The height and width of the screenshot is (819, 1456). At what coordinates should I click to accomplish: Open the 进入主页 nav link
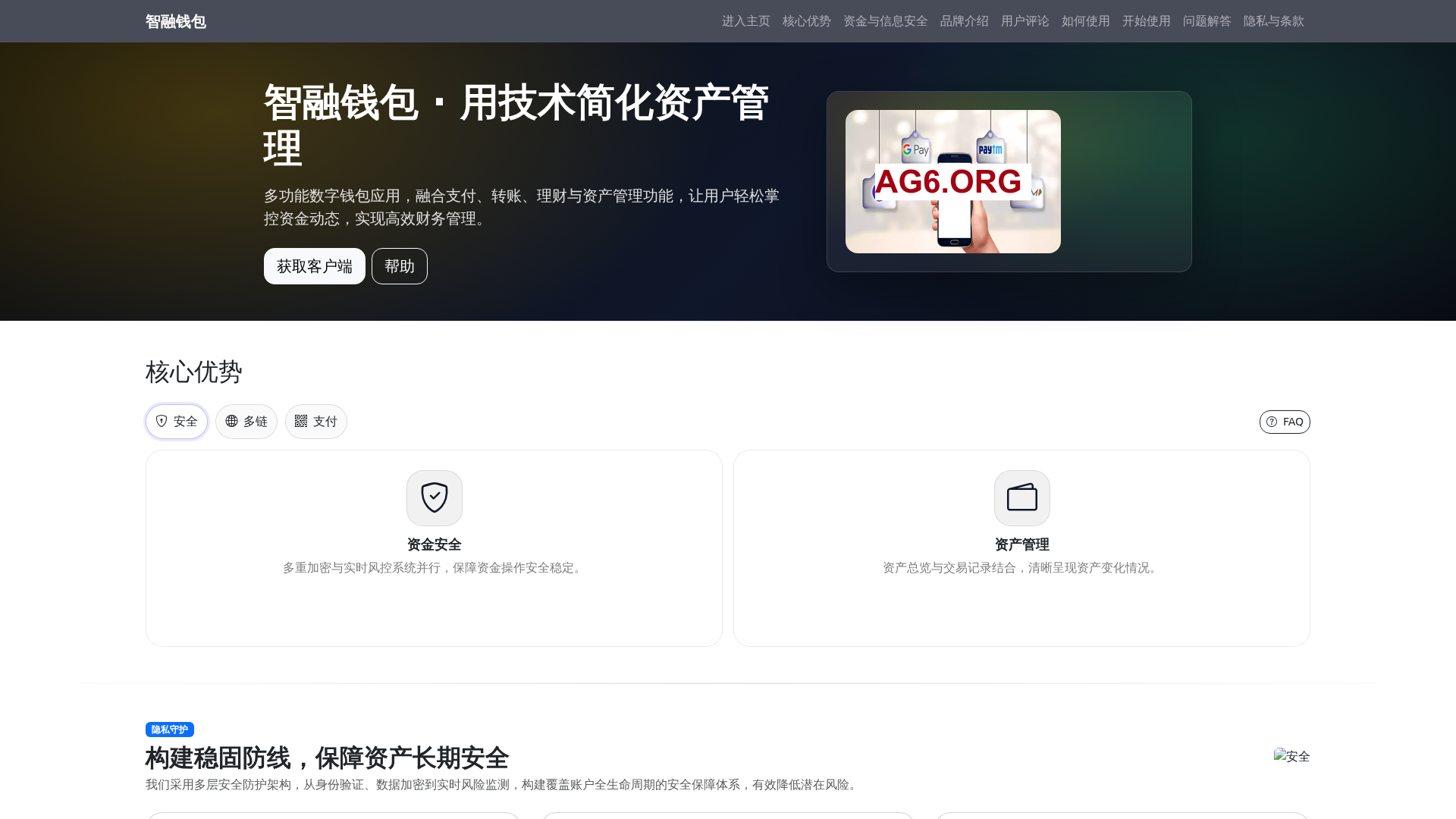pos(745,21)
